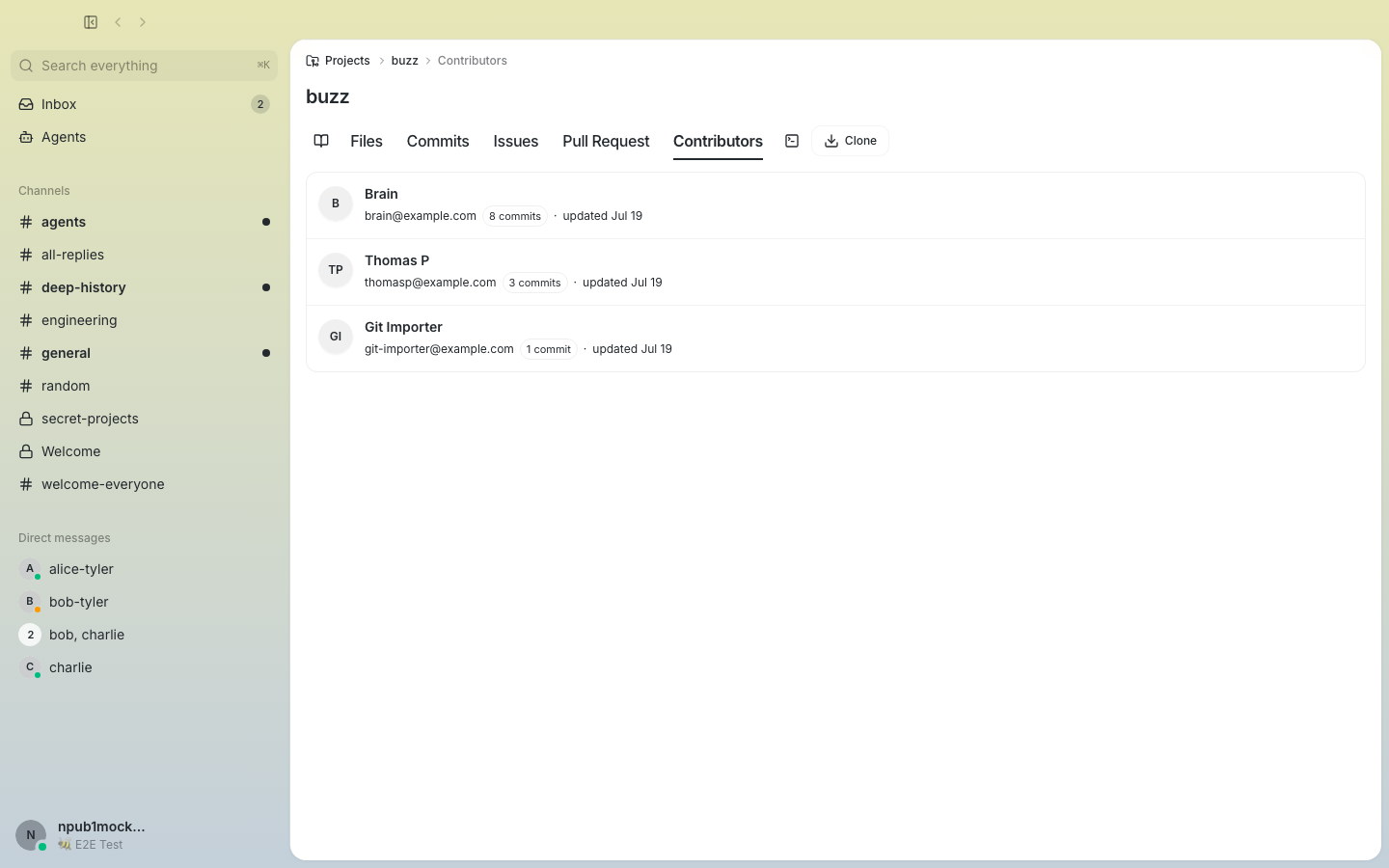1389x868 pixels.
Task: Click the user avatar N
Action: pos(31,835)
